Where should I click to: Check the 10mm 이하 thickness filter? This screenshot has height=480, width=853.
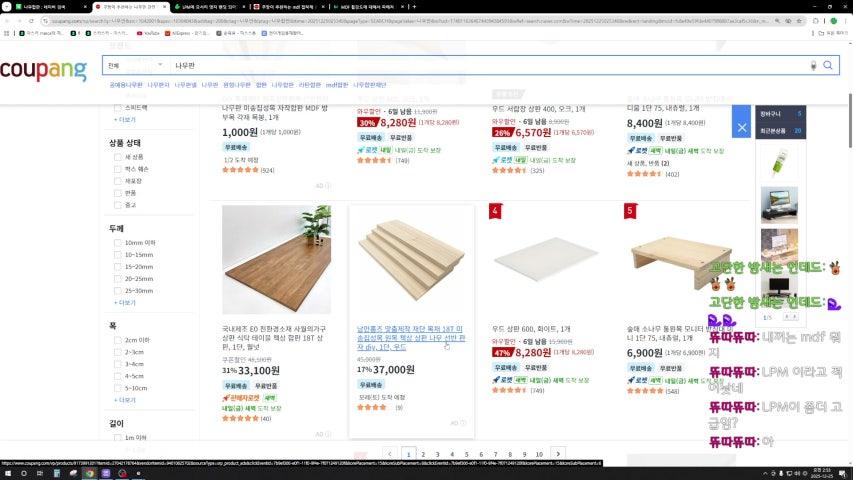click(118, 243)
